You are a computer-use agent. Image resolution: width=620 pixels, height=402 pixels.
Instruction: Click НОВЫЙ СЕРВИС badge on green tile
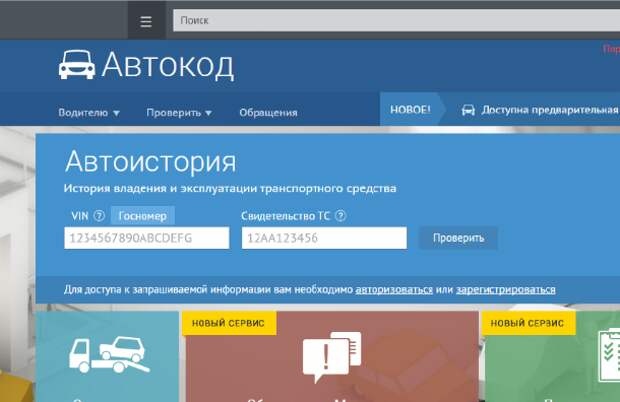(x=527, y=323)
